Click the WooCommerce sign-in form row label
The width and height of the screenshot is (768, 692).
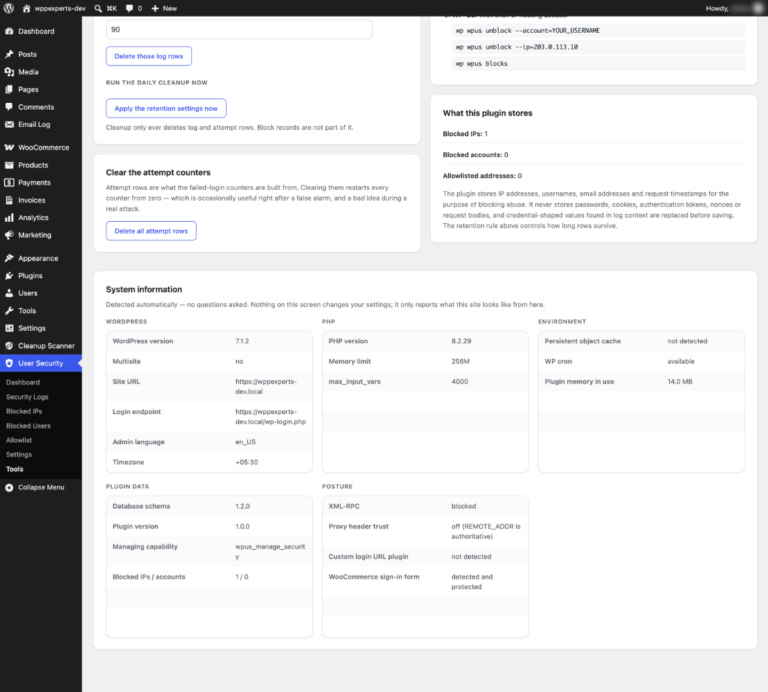[x=374, y=577]
